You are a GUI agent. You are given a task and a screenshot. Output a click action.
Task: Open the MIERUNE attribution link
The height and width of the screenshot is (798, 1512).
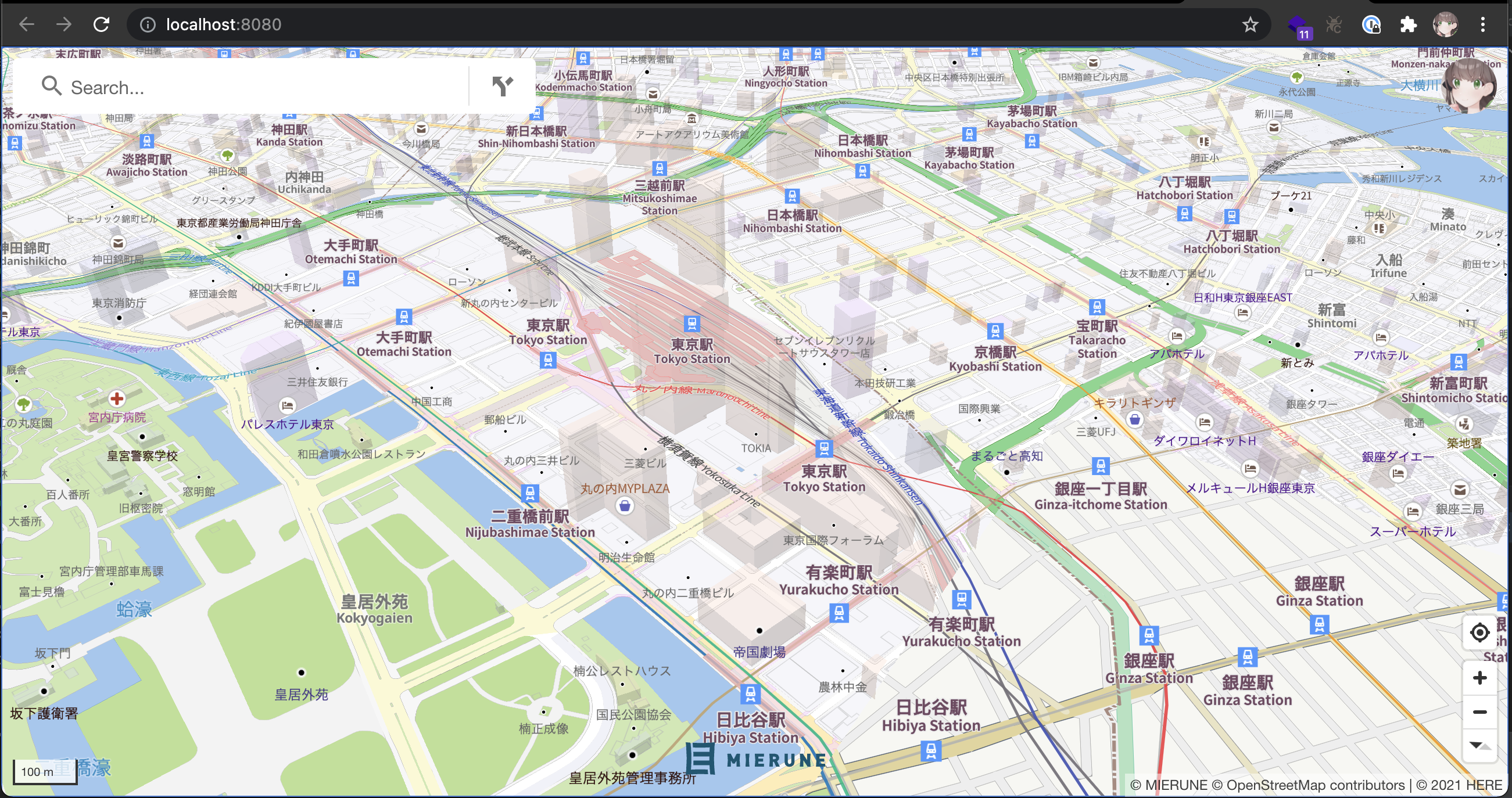[1176, 785]
